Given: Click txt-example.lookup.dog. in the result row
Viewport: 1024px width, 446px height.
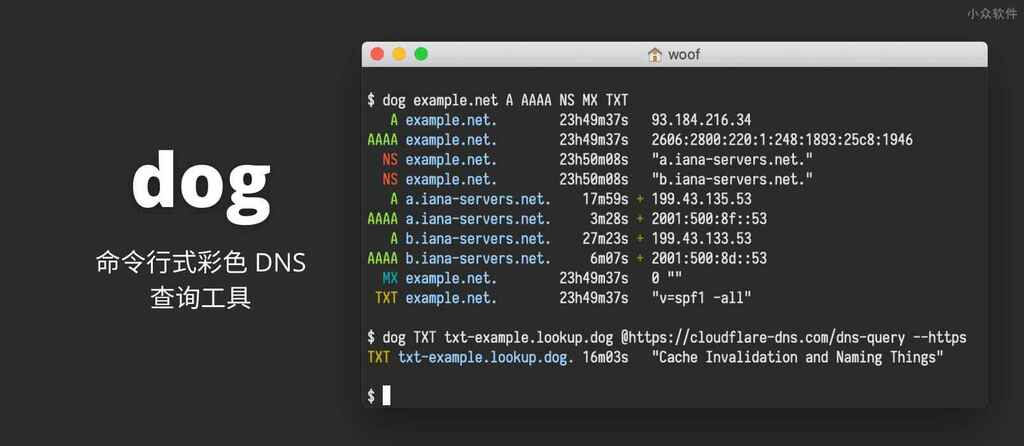Looking at the screenshot, I should (x=486, y=357).
